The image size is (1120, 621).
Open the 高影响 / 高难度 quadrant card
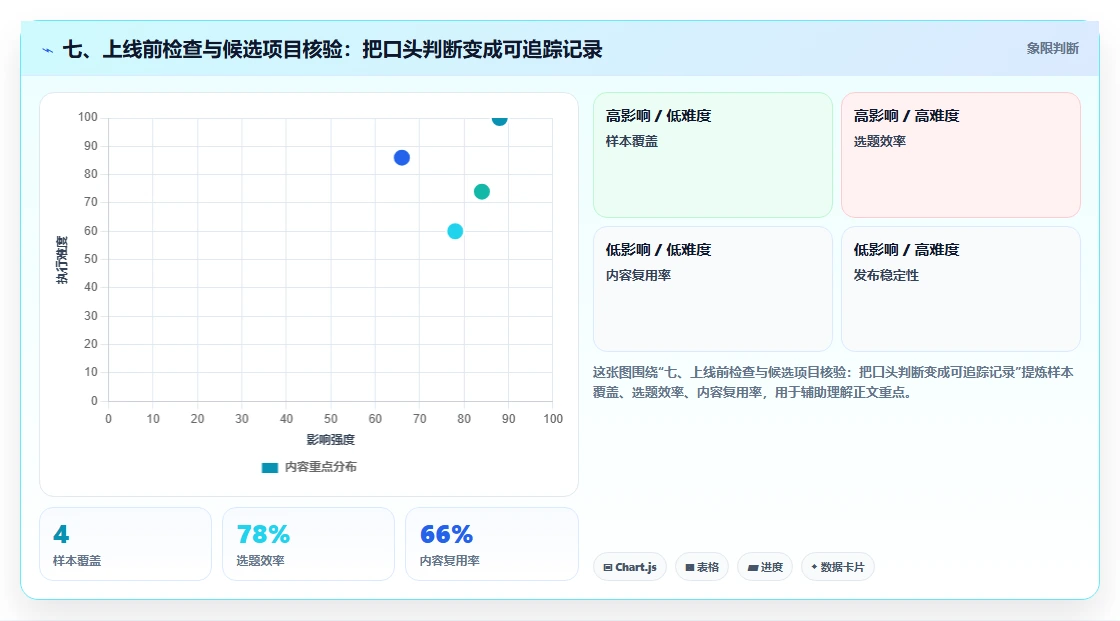[x=961, y=154]
